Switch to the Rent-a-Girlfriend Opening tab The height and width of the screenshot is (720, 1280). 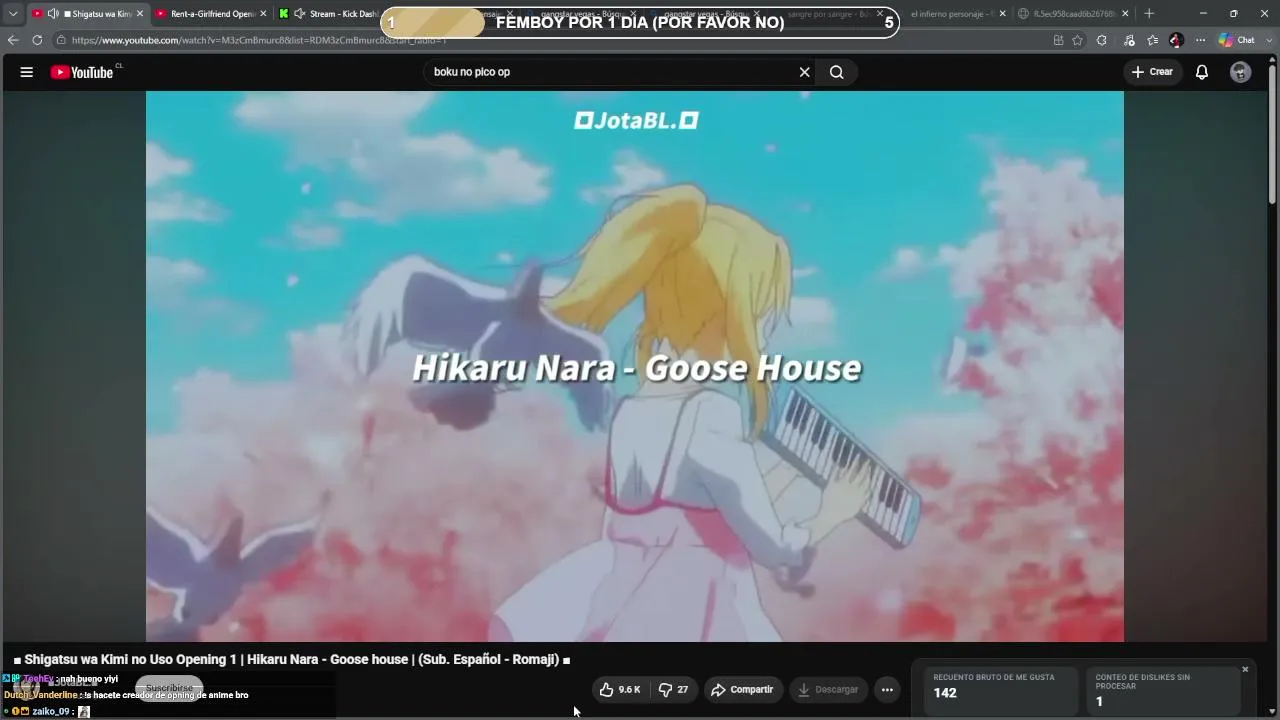212,14
